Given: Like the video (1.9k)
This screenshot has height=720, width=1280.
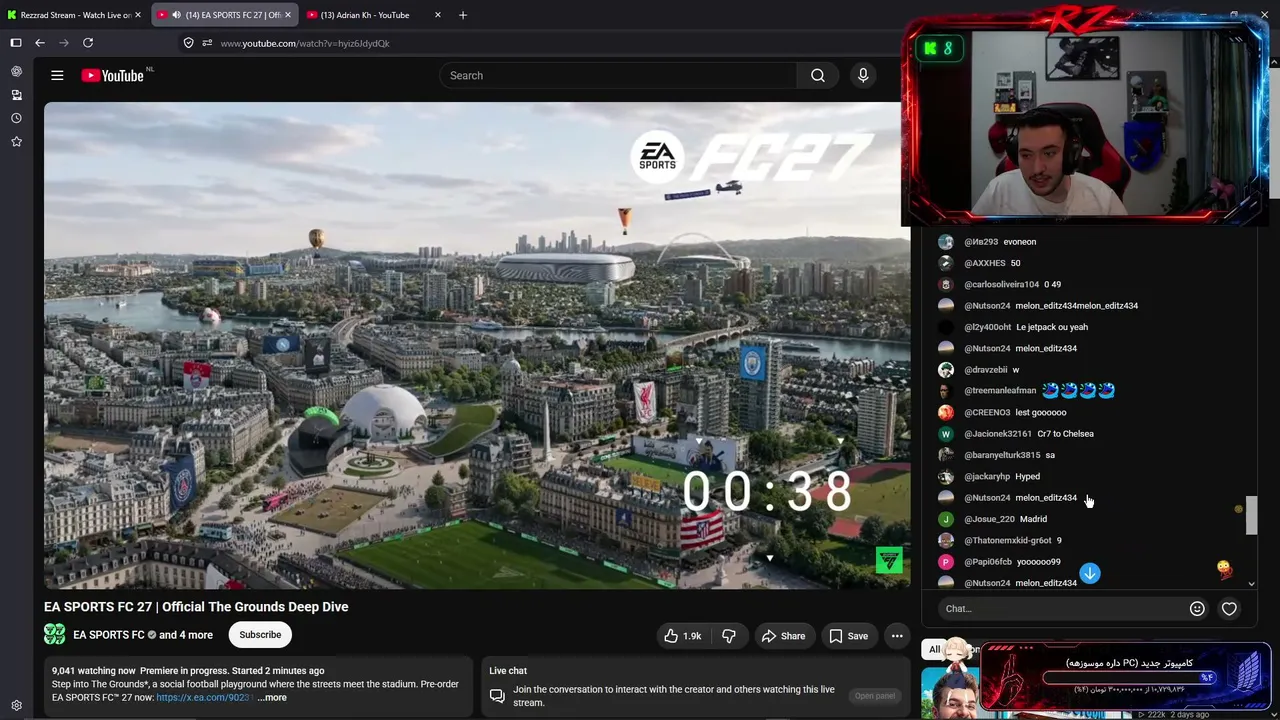Looking at the screenshot, I should [683, 636].
